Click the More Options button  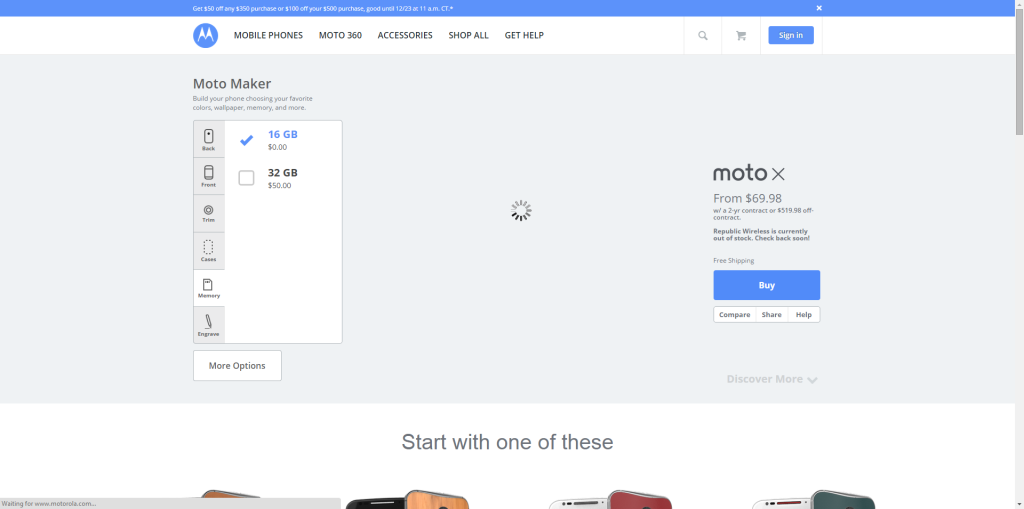click(237, 365)
